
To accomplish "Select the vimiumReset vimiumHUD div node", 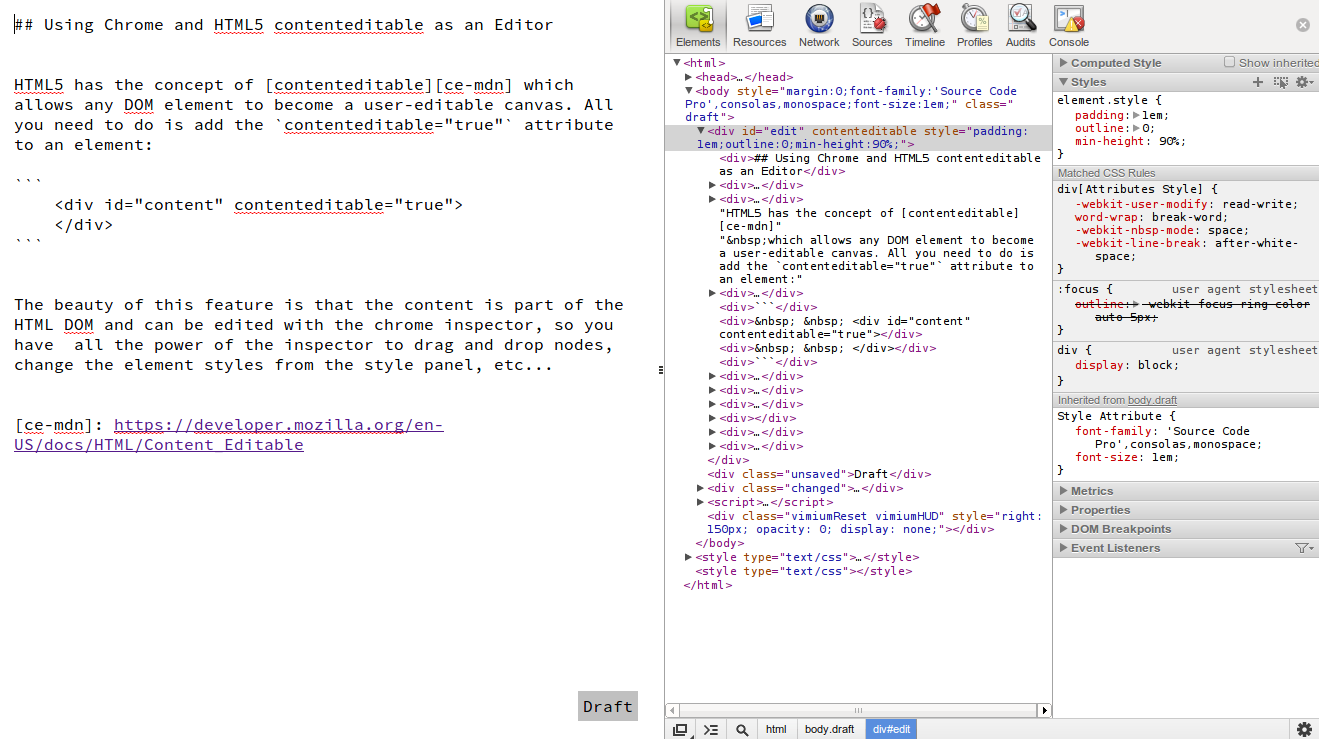I will coord(874,523).
